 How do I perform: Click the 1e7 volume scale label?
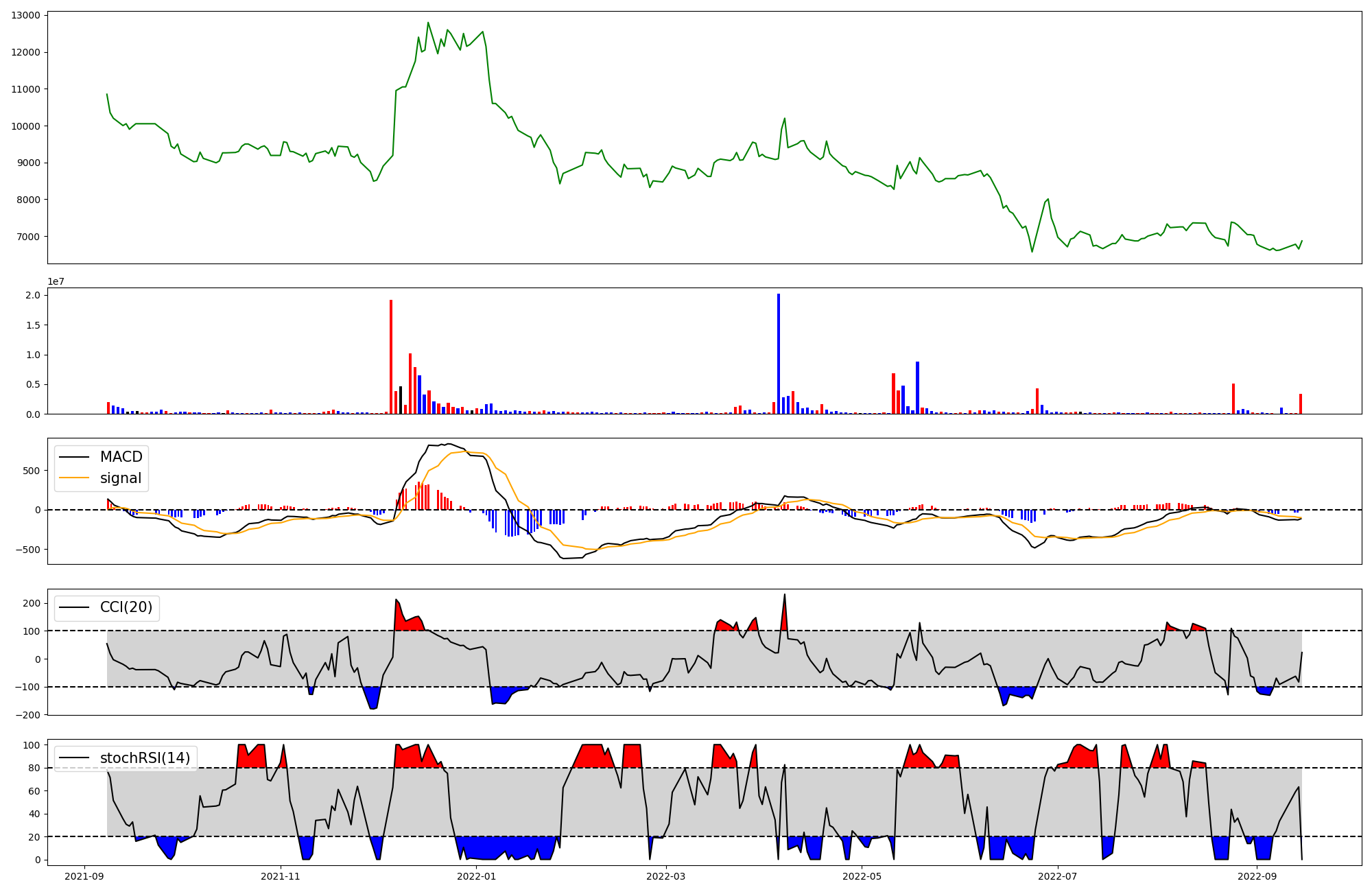click(56, 281)
